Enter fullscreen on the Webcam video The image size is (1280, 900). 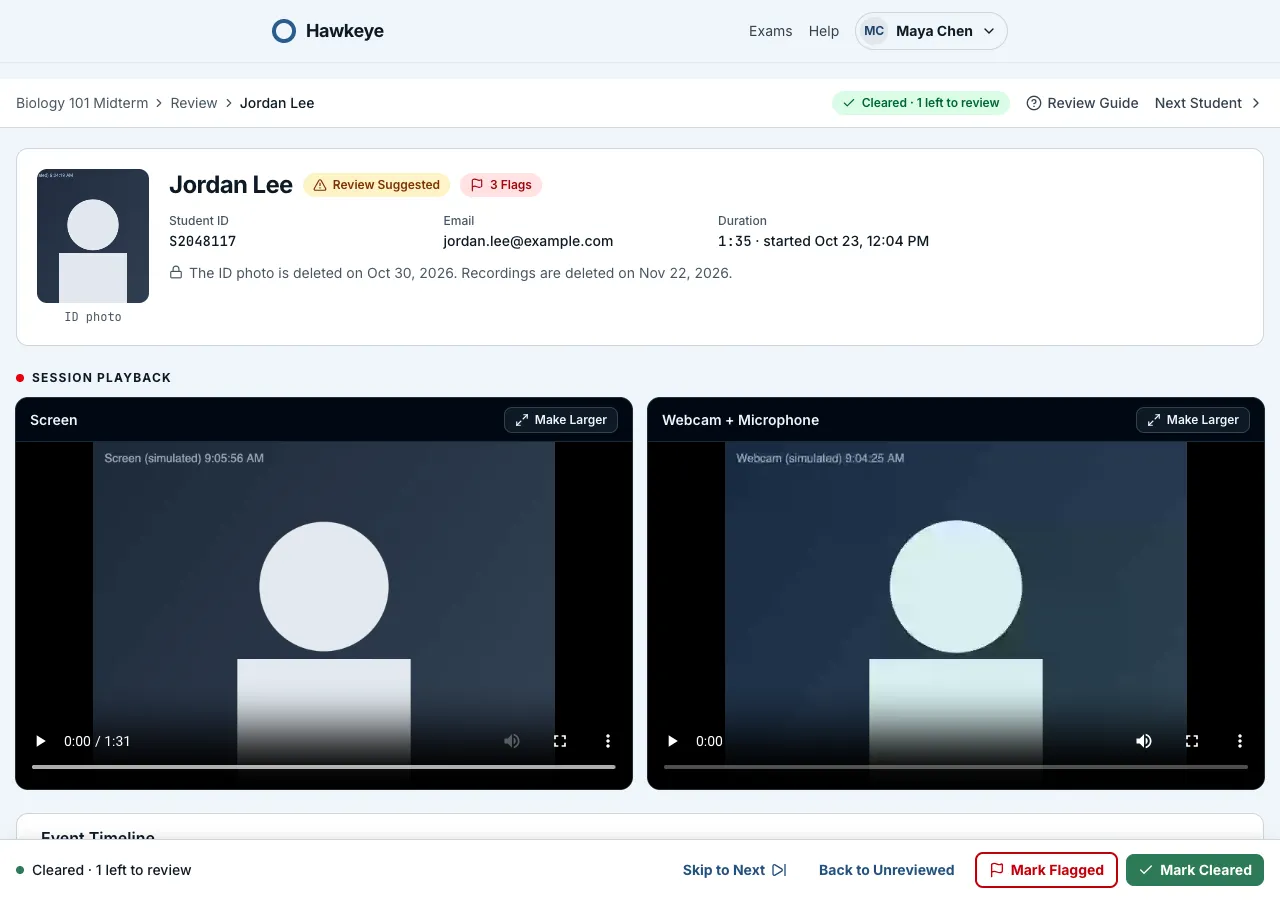click(1192, 741)
